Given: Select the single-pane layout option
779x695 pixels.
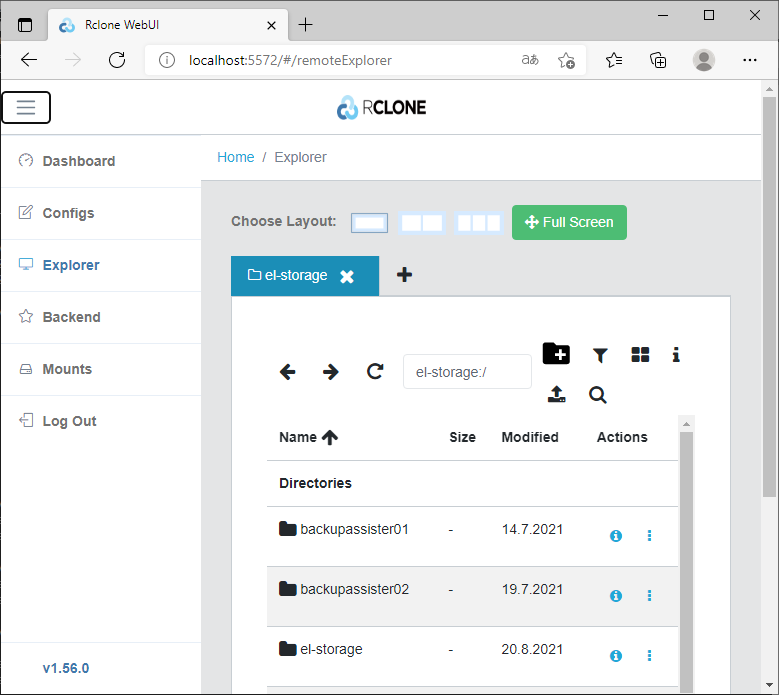Looking at the screenshot, I should 369,223.
